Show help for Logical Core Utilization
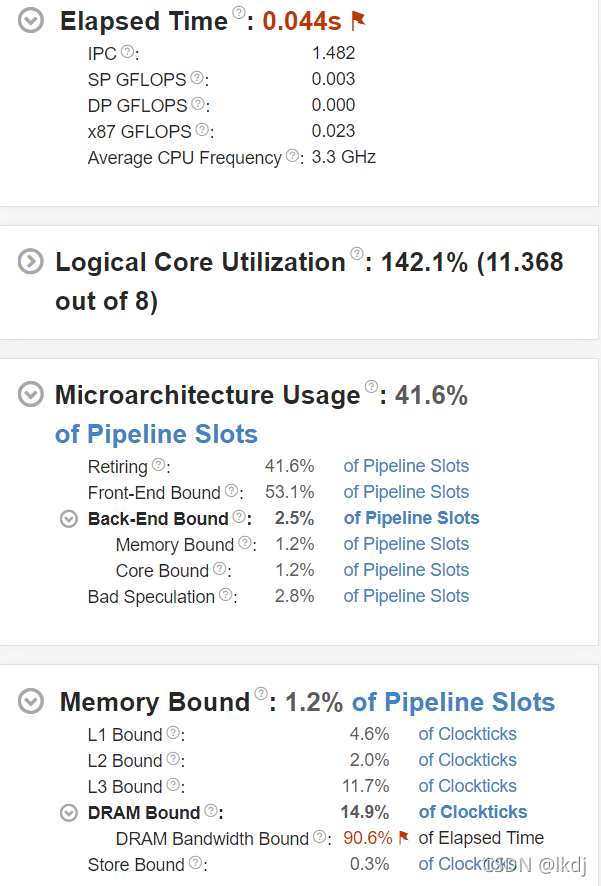The height and width of the screenshot is (886, 601). point(357,254)
